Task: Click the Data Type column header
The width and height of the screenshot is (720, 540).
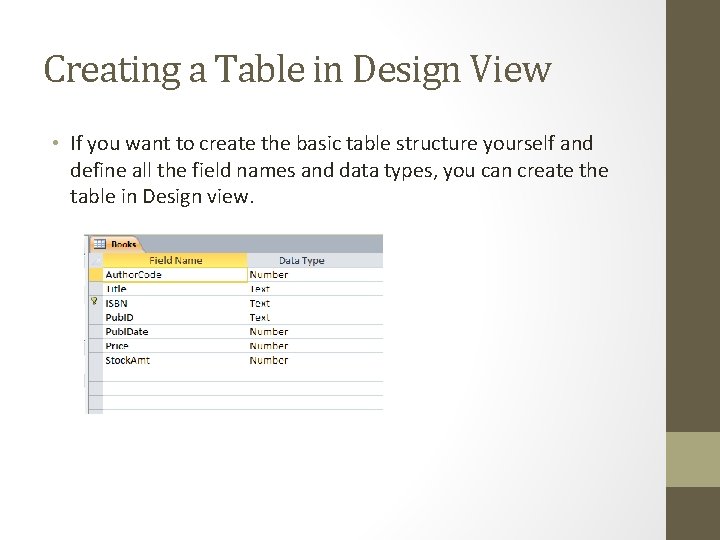Action: [x=302, y=260]
